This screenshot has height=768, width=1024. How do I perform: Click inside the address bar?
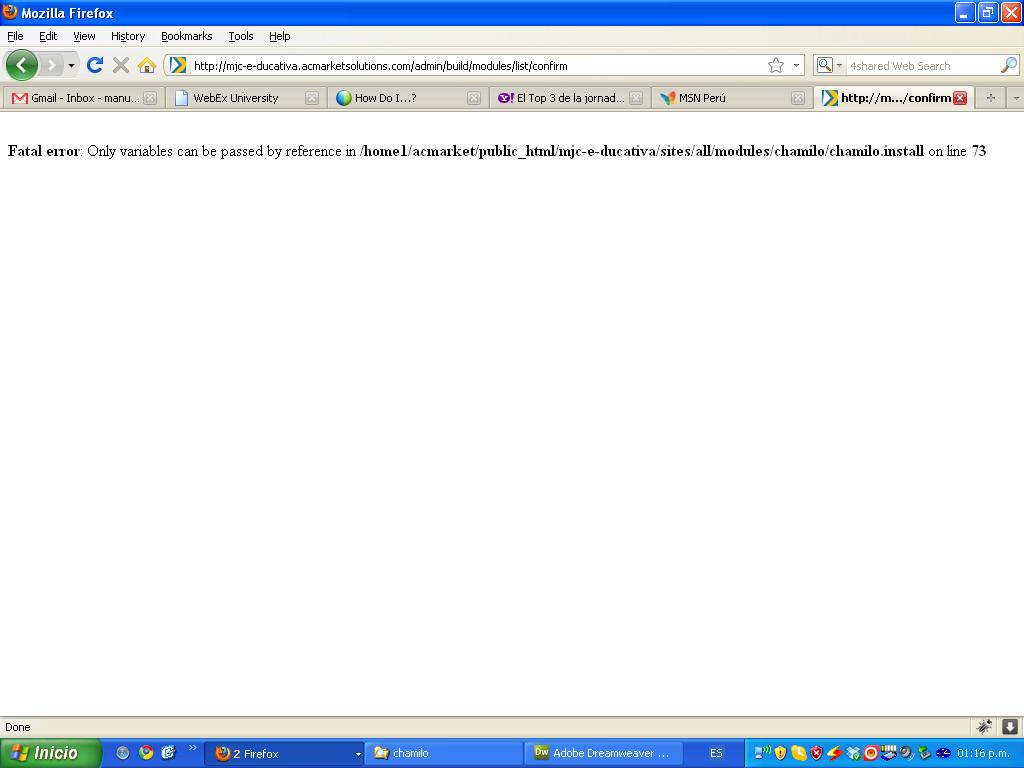[450, 65]
